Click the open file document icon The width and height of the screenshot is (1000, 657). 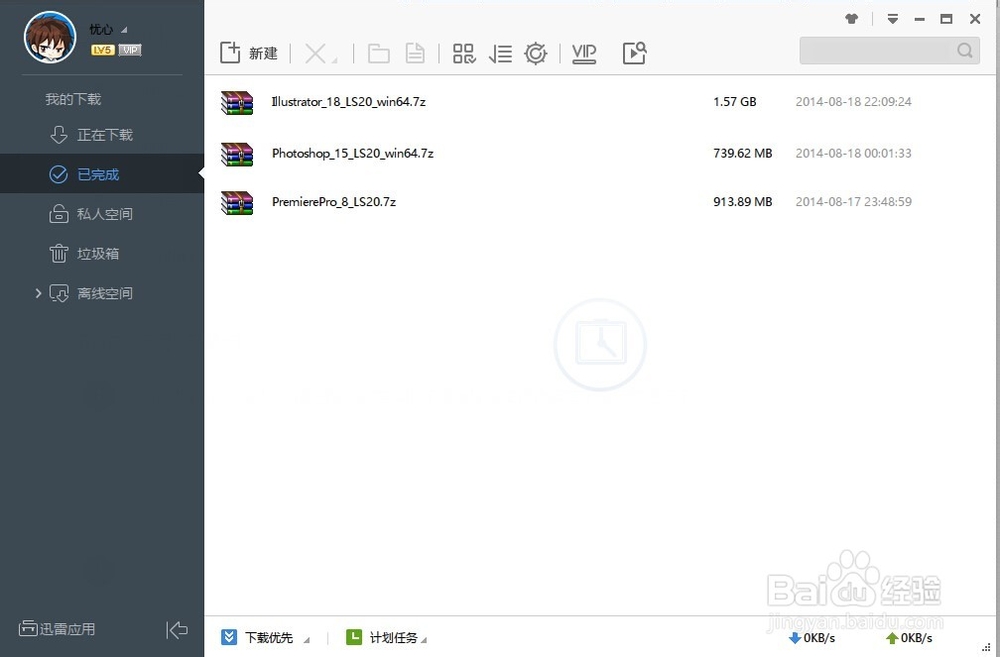click(415, 54)
